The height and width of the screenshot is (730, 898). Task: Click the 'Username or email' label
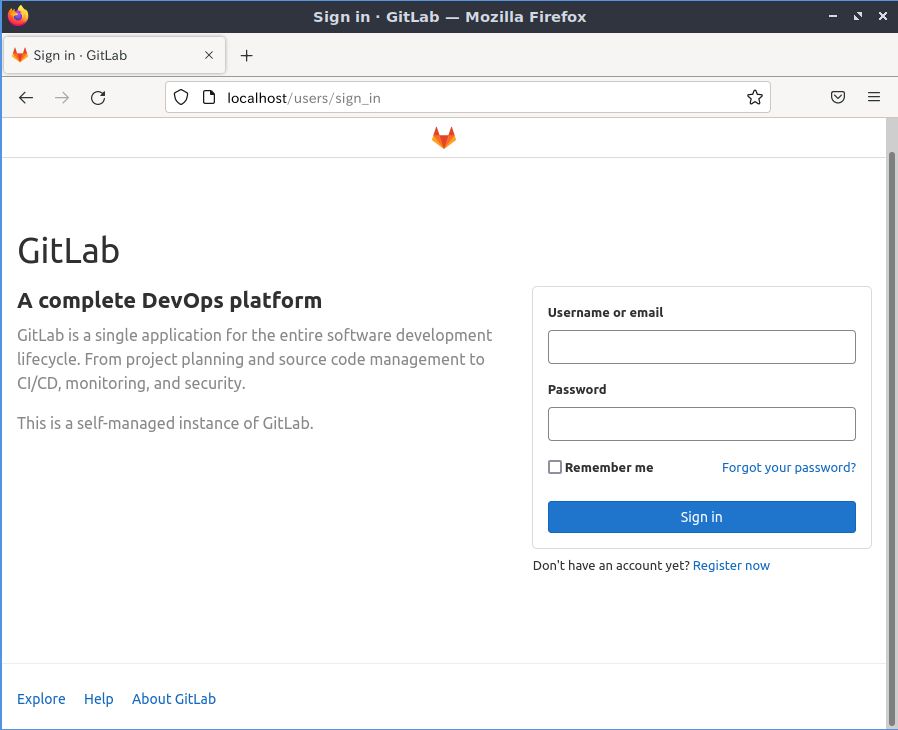[605, 313]
